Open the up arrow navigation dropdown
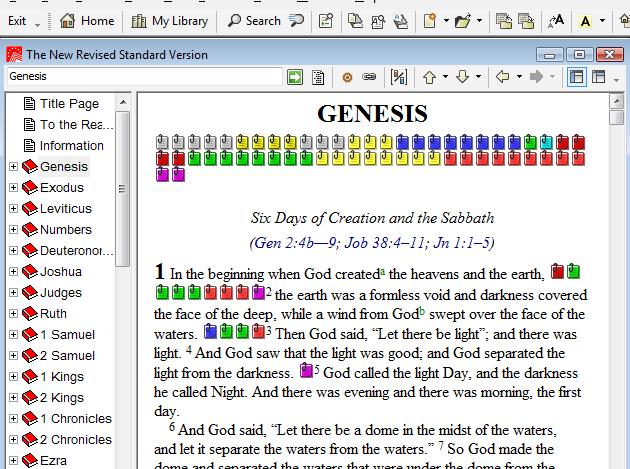The image size is (630, 469). pos(445,76)
